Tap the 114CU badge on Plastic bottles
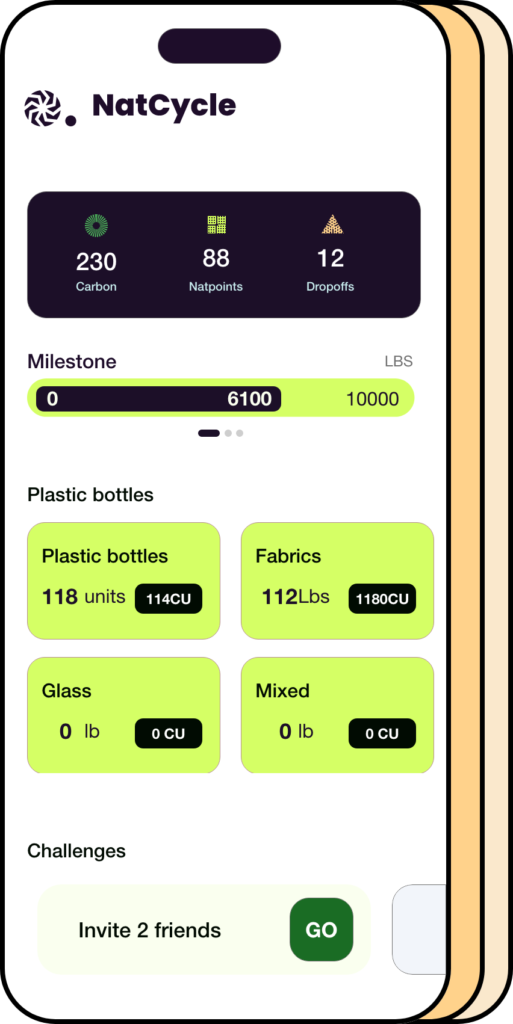Screen dimensions: 513x1024 [x=168, y=599]
